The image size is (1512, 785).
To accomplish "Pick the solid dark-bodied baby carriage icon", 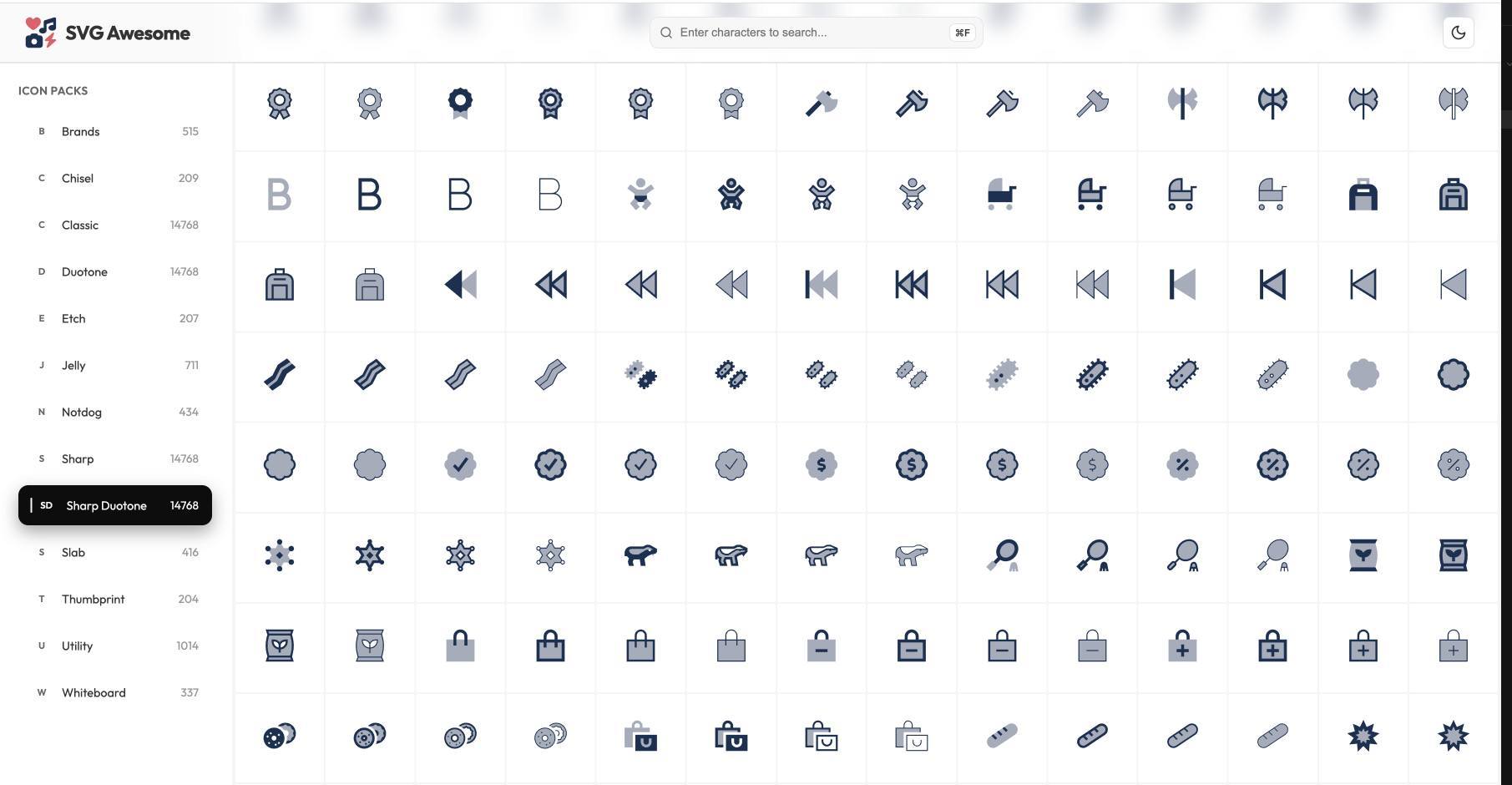I will (1001, 195).
